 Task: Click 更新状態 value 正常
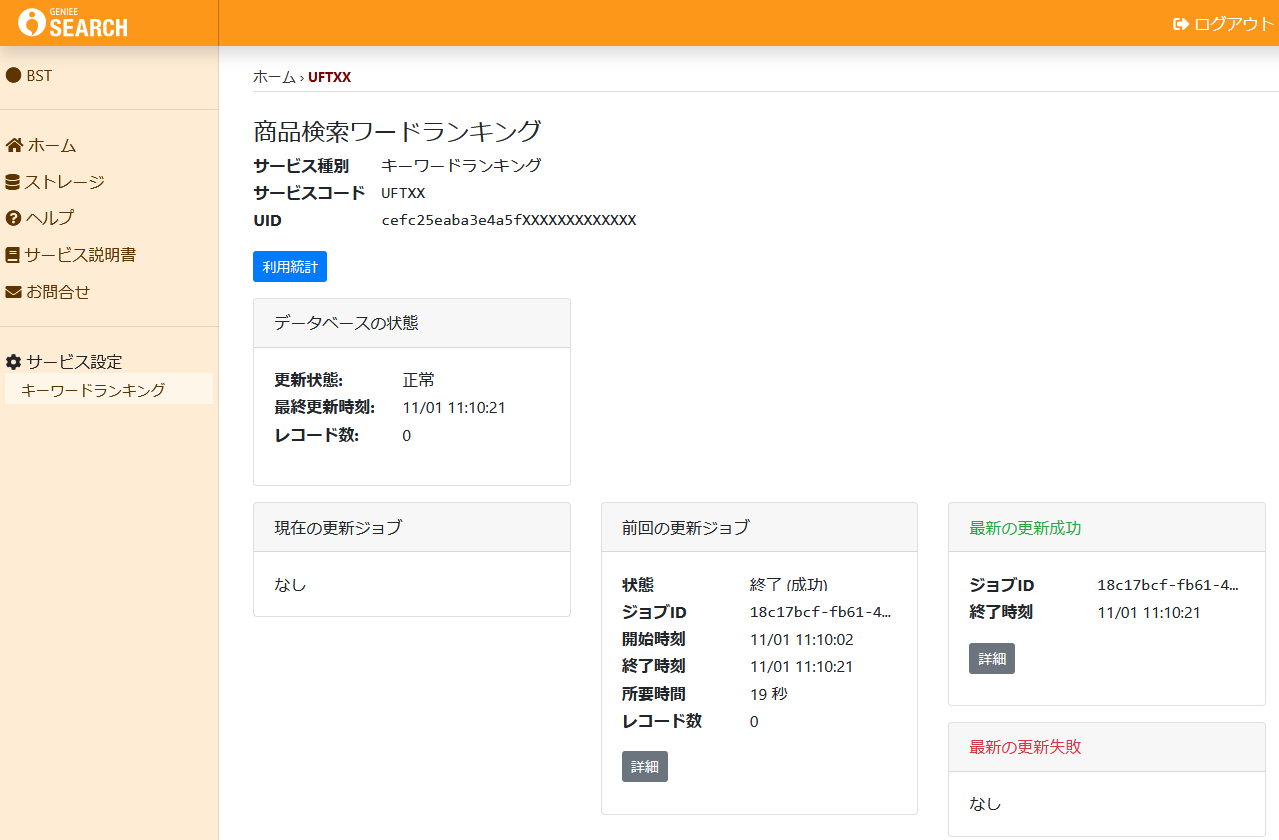419,381
